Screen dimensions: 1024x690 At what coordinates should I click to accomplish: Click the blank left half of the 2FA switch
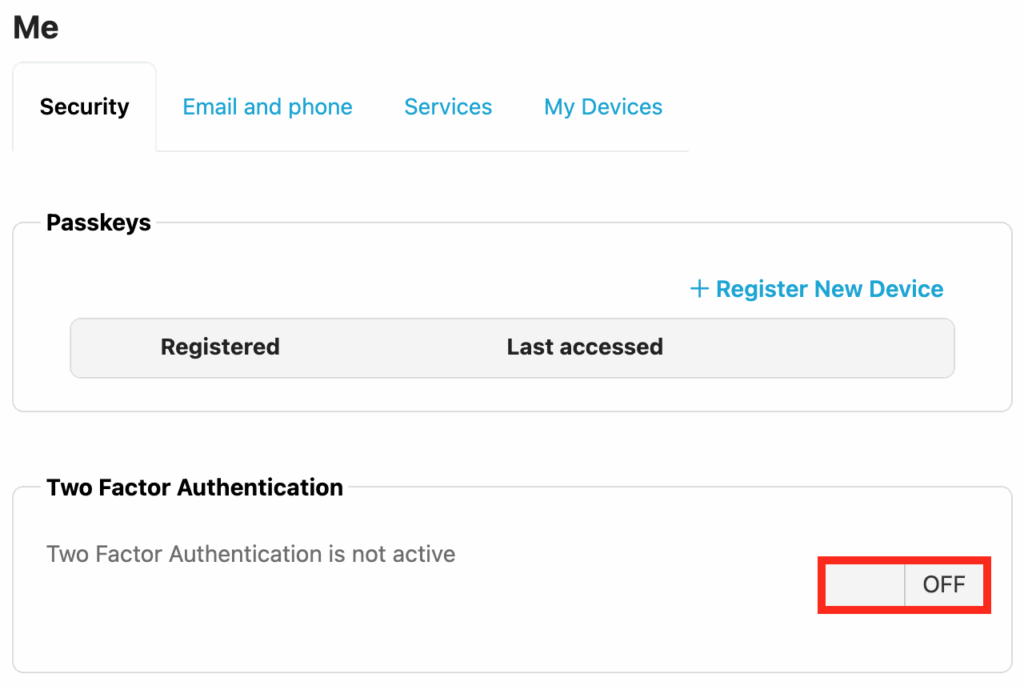[x=864, y=585]
